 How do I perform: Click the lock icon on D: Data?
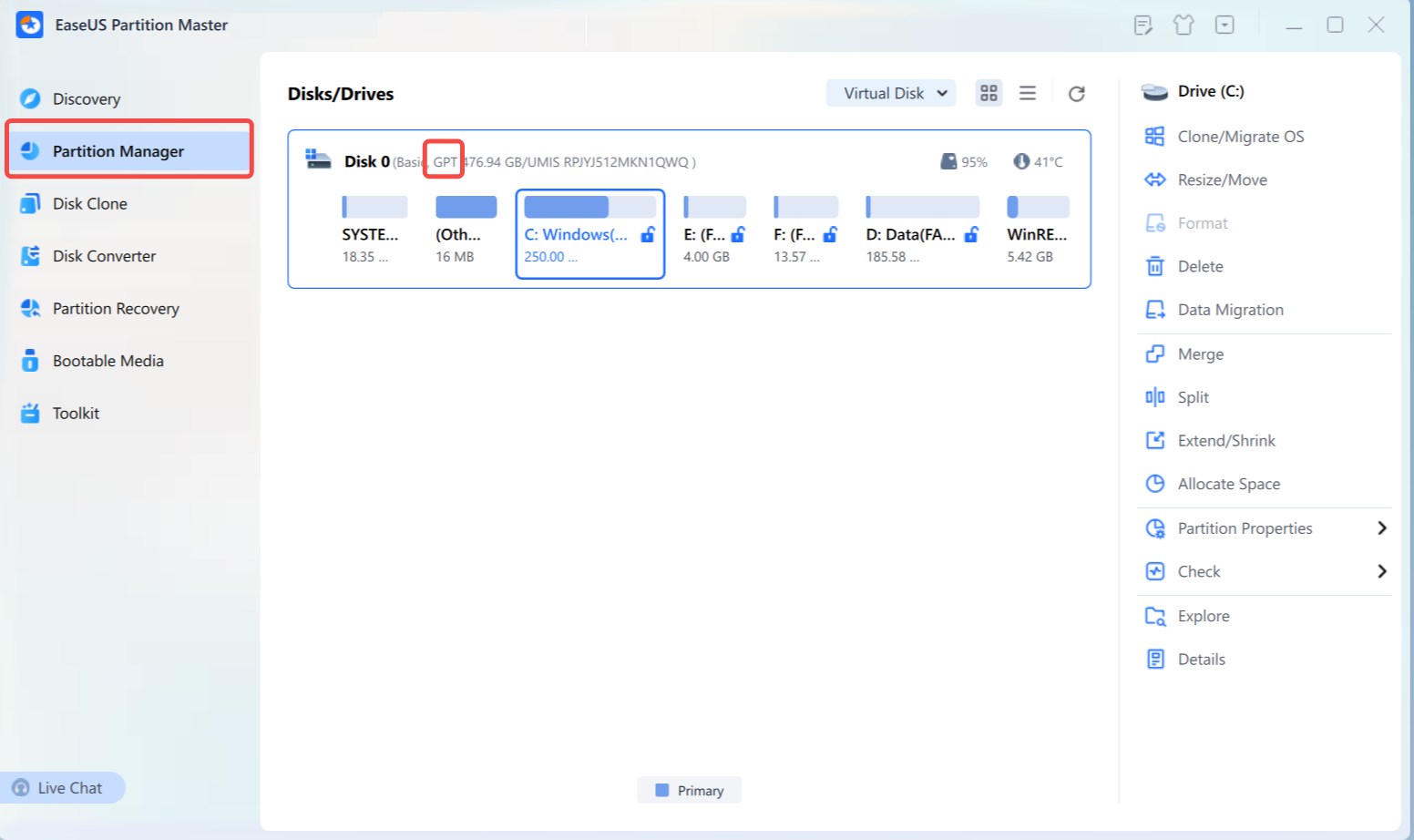tap(971, 234)
